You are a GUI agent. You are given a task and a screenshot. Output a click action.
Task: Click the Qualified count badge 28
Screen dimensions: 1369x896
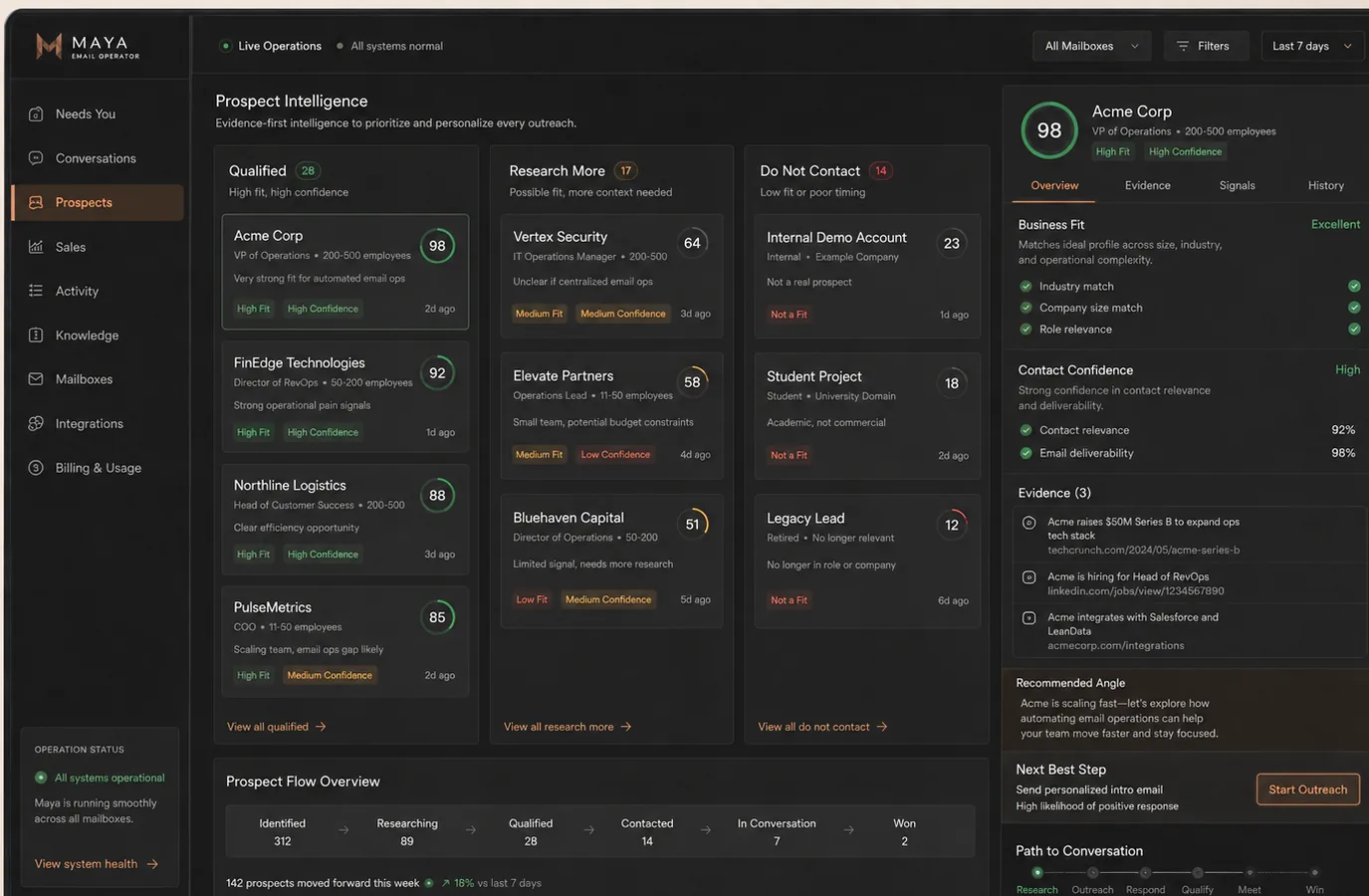pyautogui.click(x=308, y=171)
